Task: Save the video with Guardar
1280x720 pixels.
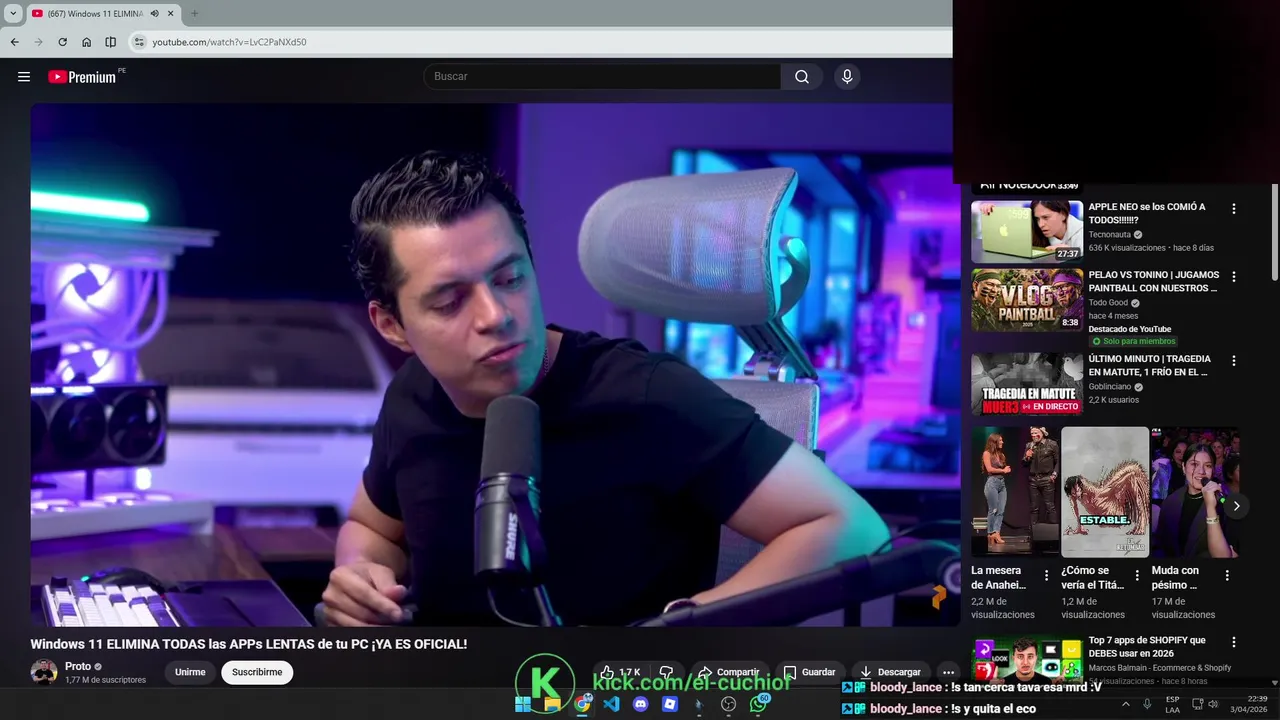Action: [809, 672]
